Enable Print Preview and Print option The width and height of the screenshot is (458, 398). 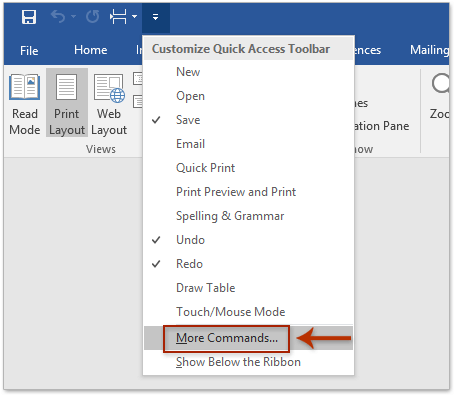point(248,192)
